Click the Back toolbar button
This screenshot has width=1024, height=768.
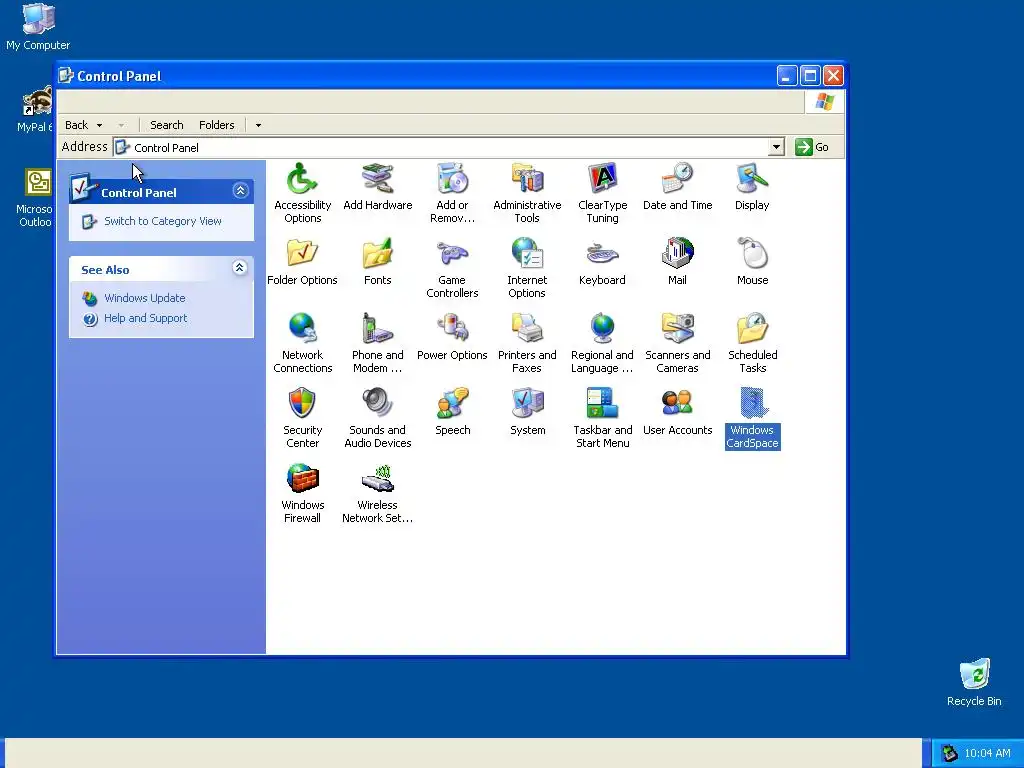pos(76,125)
